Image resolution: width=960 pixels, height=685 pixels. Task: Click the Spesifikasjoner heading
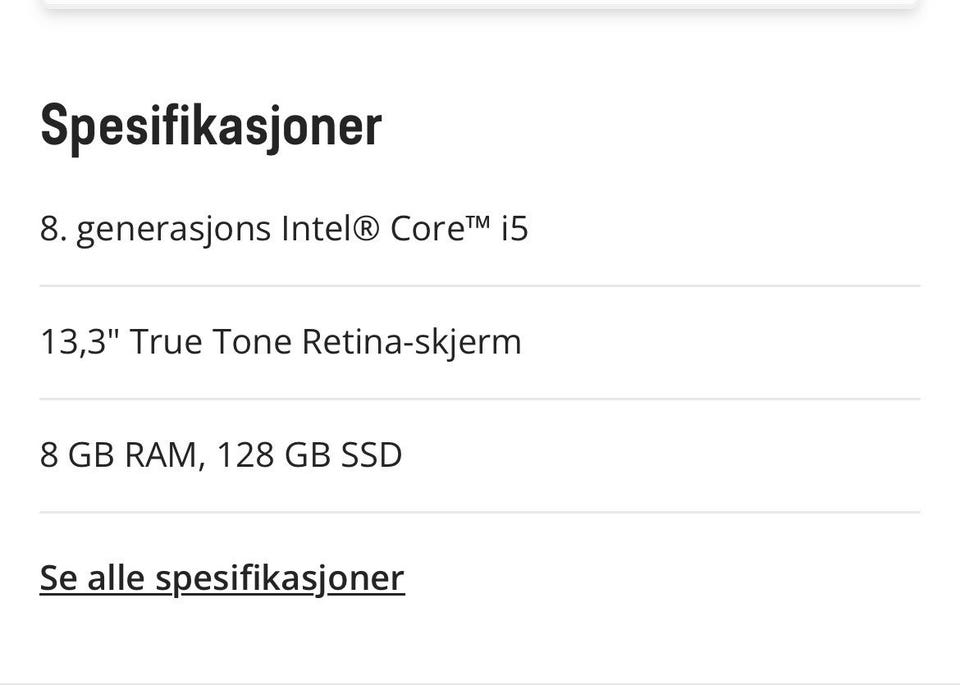(x=211, y=126)
